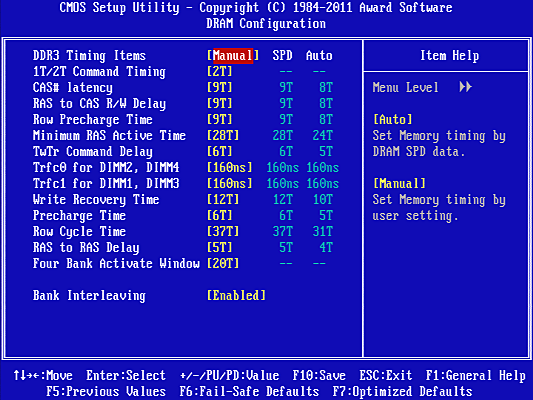Click the F6:Fail-Safe Defaults hint

pyautogui.click(x=250, y=392)
